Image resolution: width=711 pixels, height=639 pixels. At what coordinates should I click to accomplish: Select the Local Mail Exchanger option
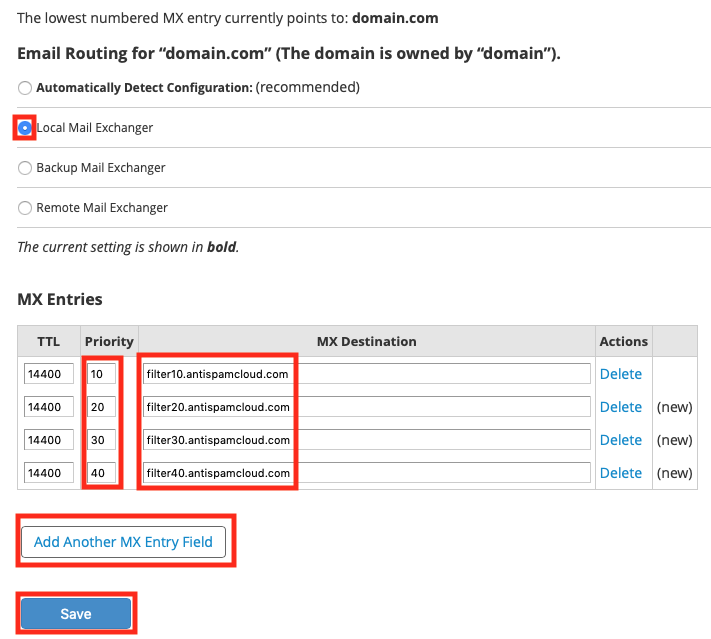(x=25, y=128)
